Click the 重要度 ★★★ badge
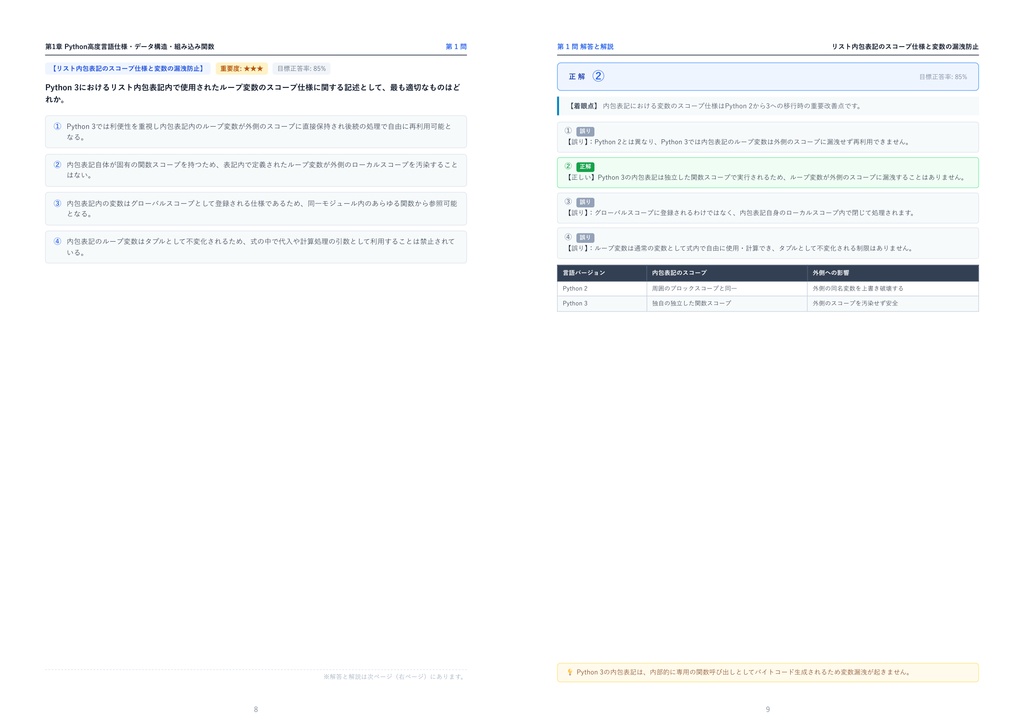 [242, 69]
